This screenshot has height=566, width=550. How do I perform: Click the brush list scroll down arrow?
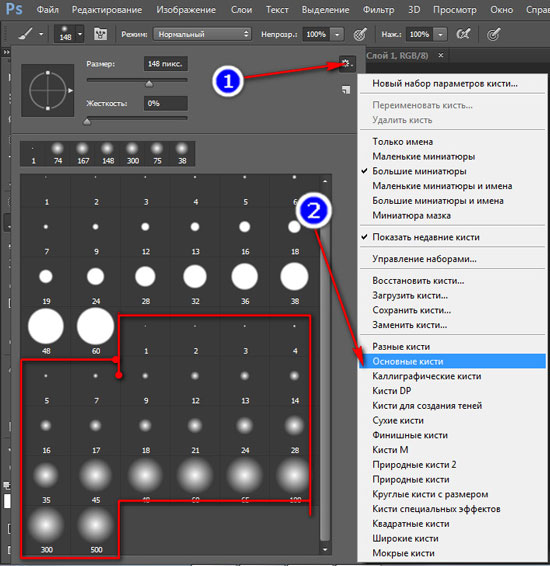tap(325, 549)
